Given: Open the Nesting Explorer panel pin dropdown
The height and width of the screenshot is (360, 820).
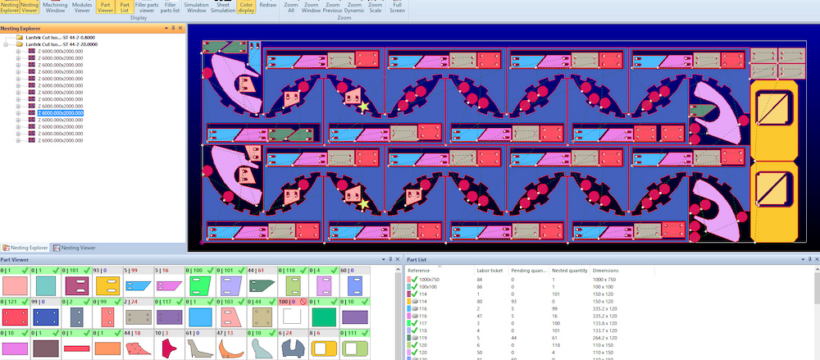Looking at the screenshot, I should (166, 28).
